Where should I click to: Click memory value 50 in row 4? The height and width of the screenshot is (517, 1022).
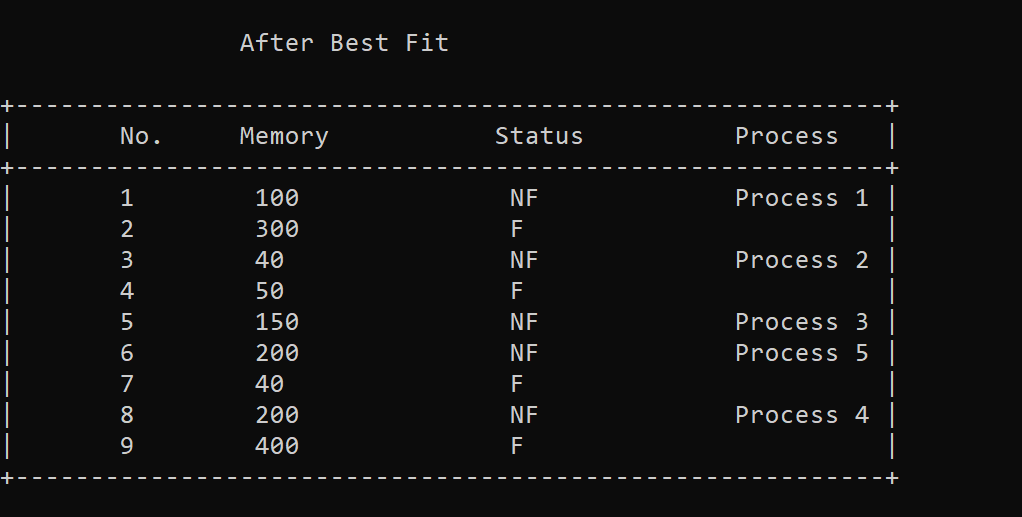point(270,291)
